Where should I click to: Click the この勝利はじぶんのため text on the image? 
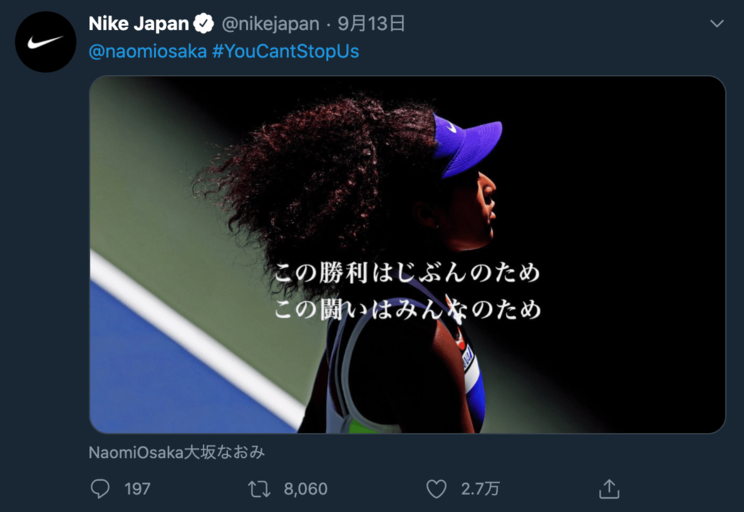click(x=407, y=272)
